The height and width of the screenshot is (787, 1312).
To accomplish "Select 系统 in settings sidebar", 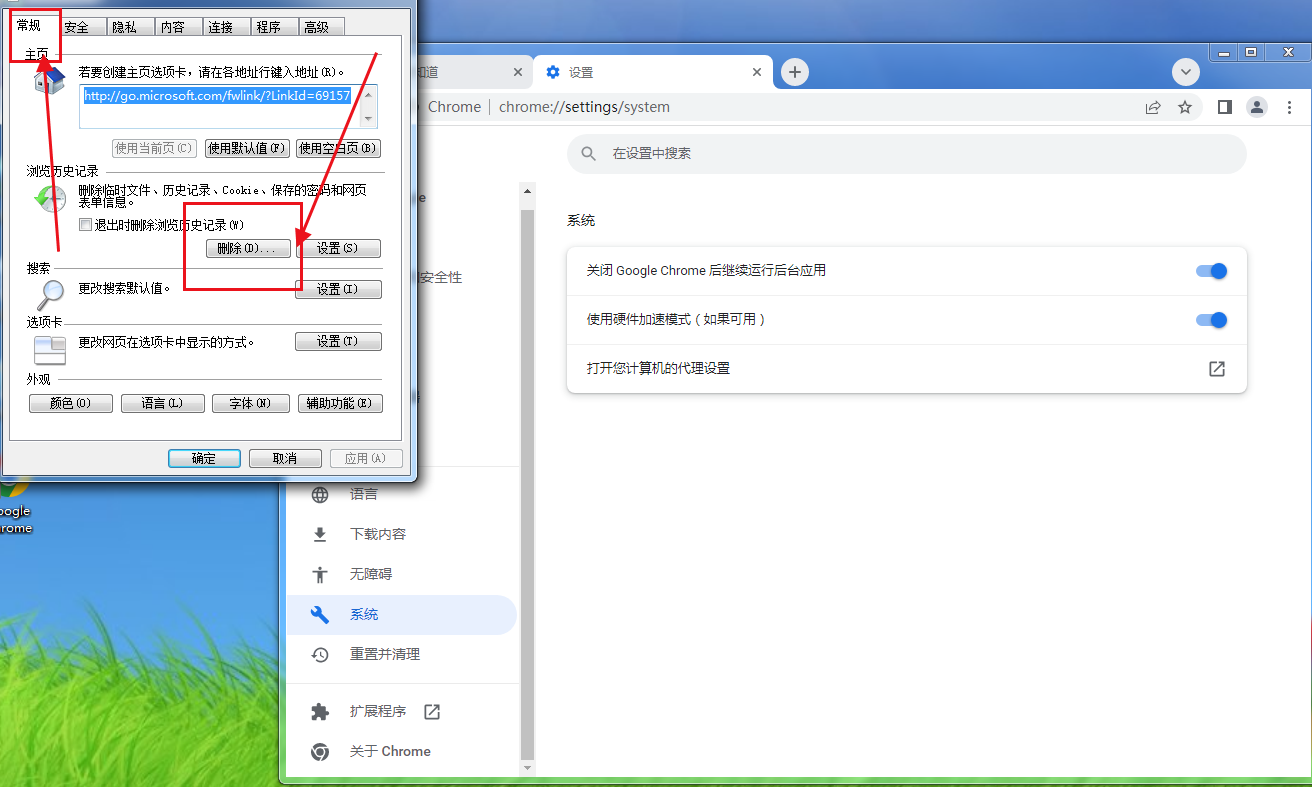I will pos(401,614).
